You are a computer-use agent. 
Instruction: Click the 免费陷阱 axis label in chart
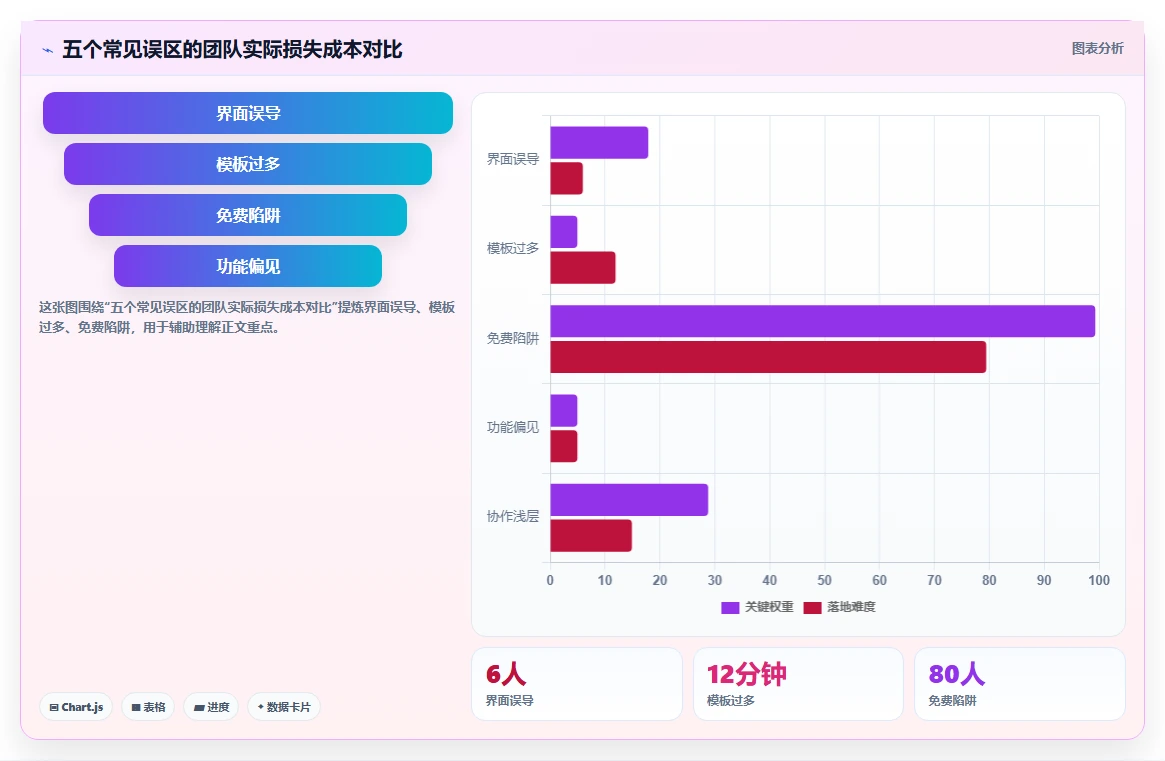tap(513, 338)
